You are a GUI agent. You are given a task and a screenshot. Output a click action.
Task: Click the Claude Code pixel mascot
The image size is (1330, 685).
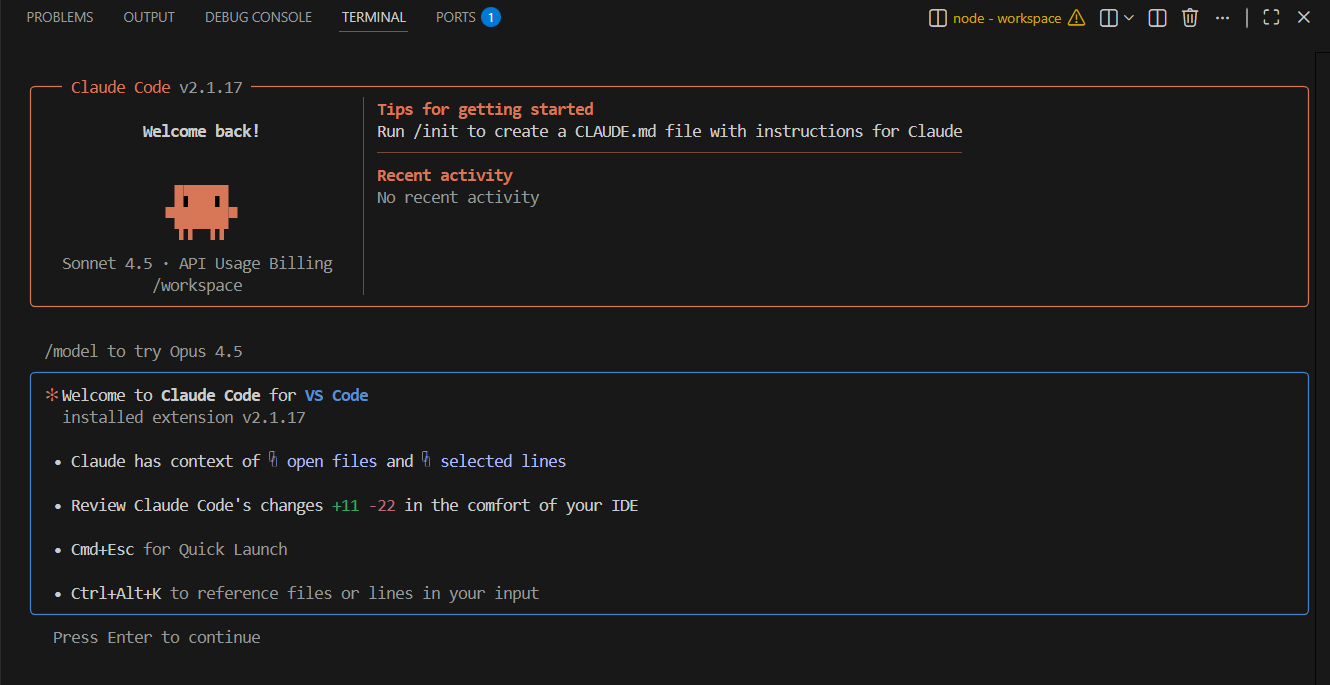tap(201, 212)
